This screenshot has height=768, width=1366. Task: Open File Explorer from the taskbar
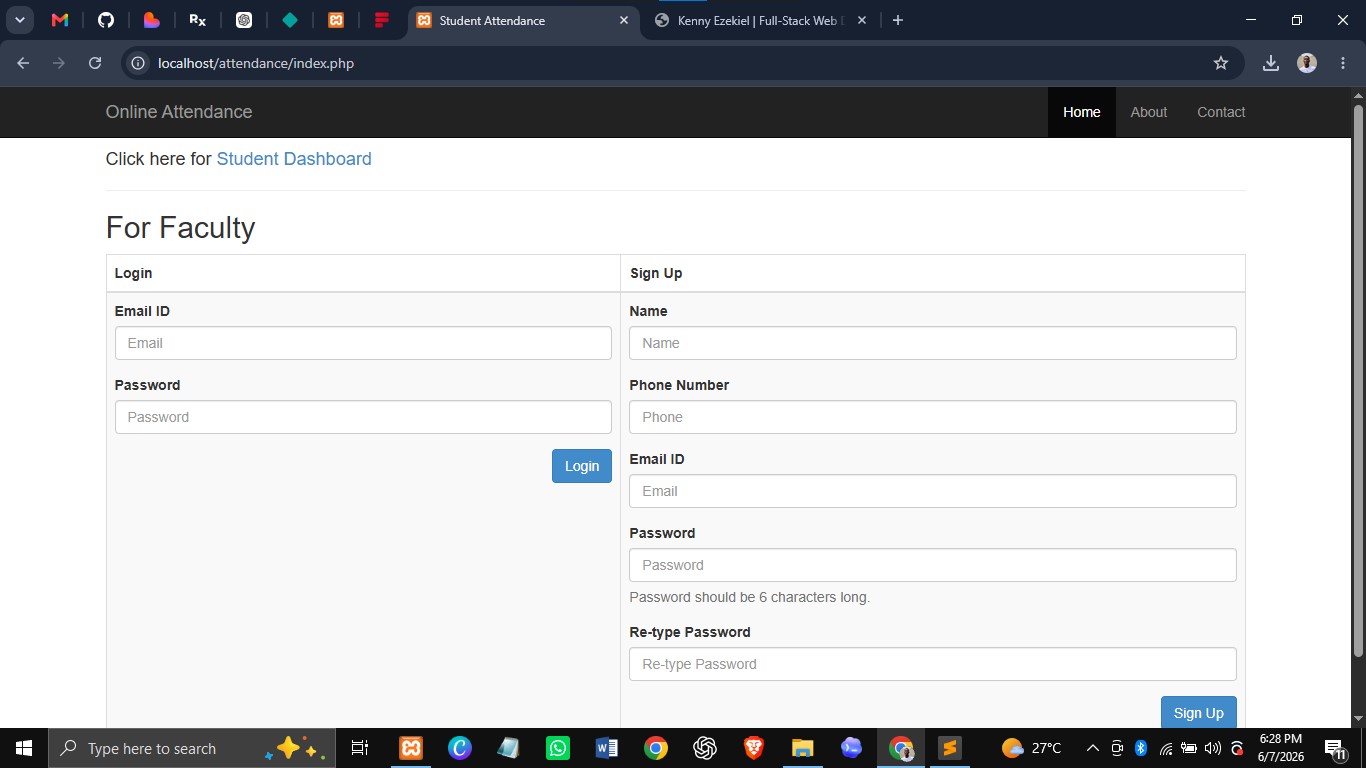[x=803, y=748]
